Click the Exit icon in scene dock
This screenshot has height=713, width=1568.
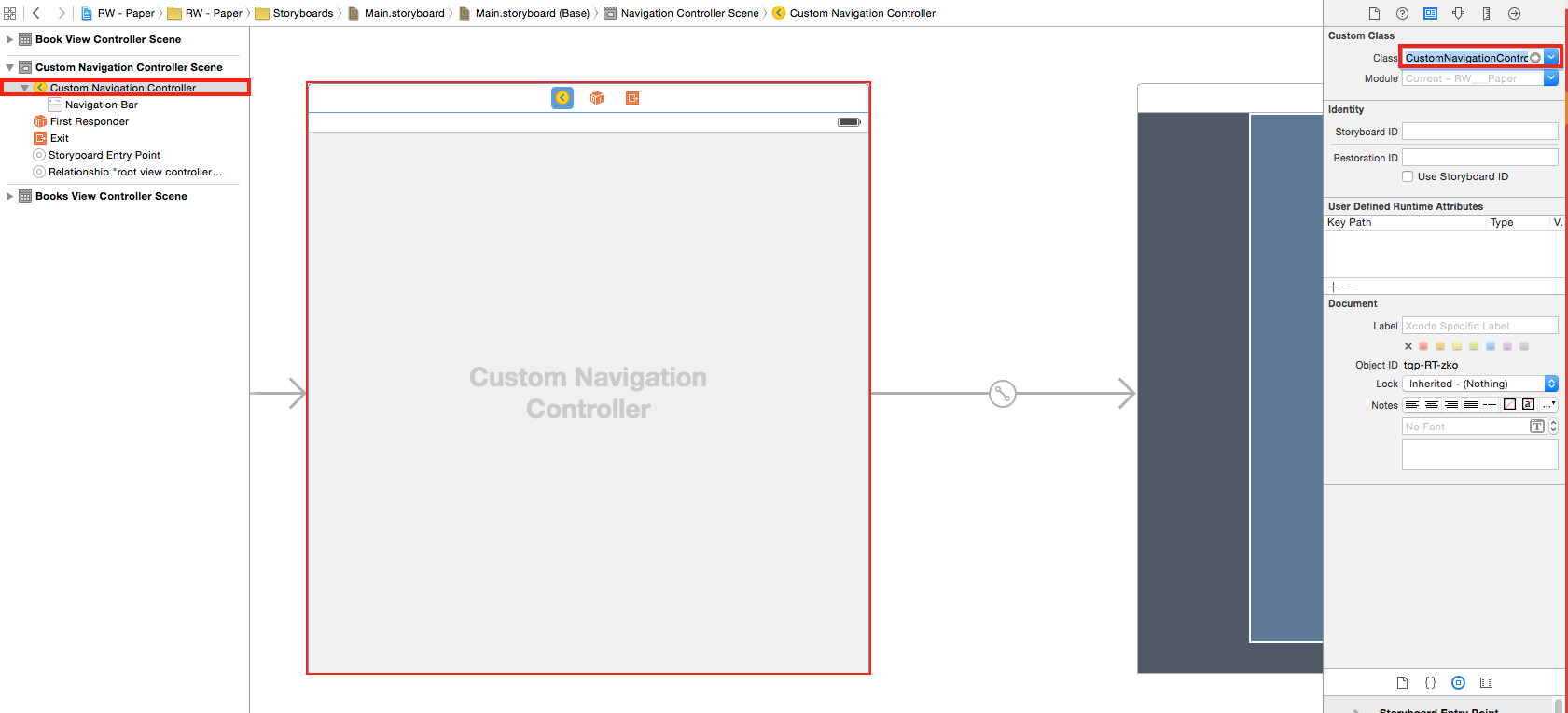click(x=632, y=98)
